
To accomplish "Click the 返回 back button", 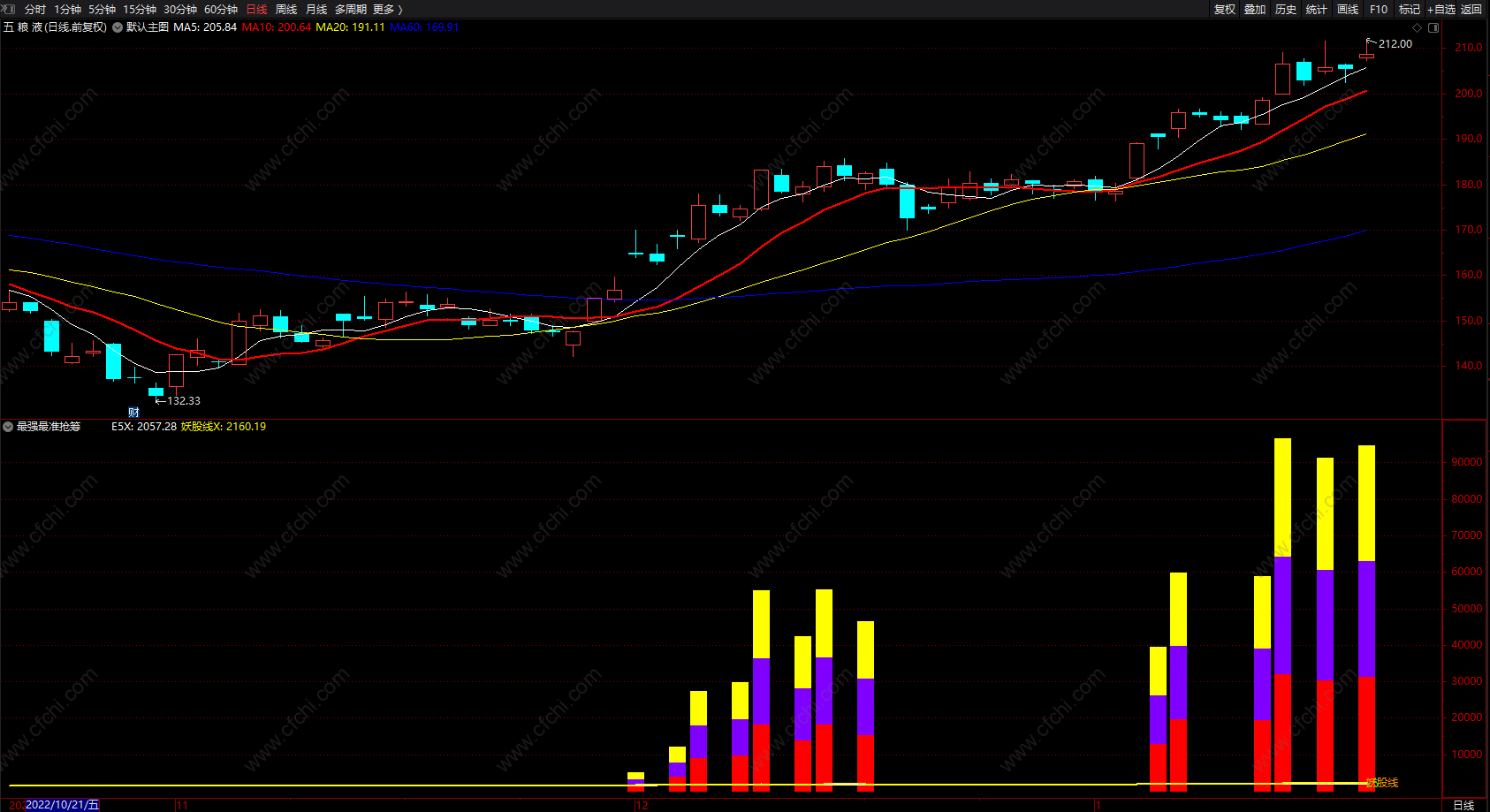I will pyautogui.click(x=1471, y=9).
